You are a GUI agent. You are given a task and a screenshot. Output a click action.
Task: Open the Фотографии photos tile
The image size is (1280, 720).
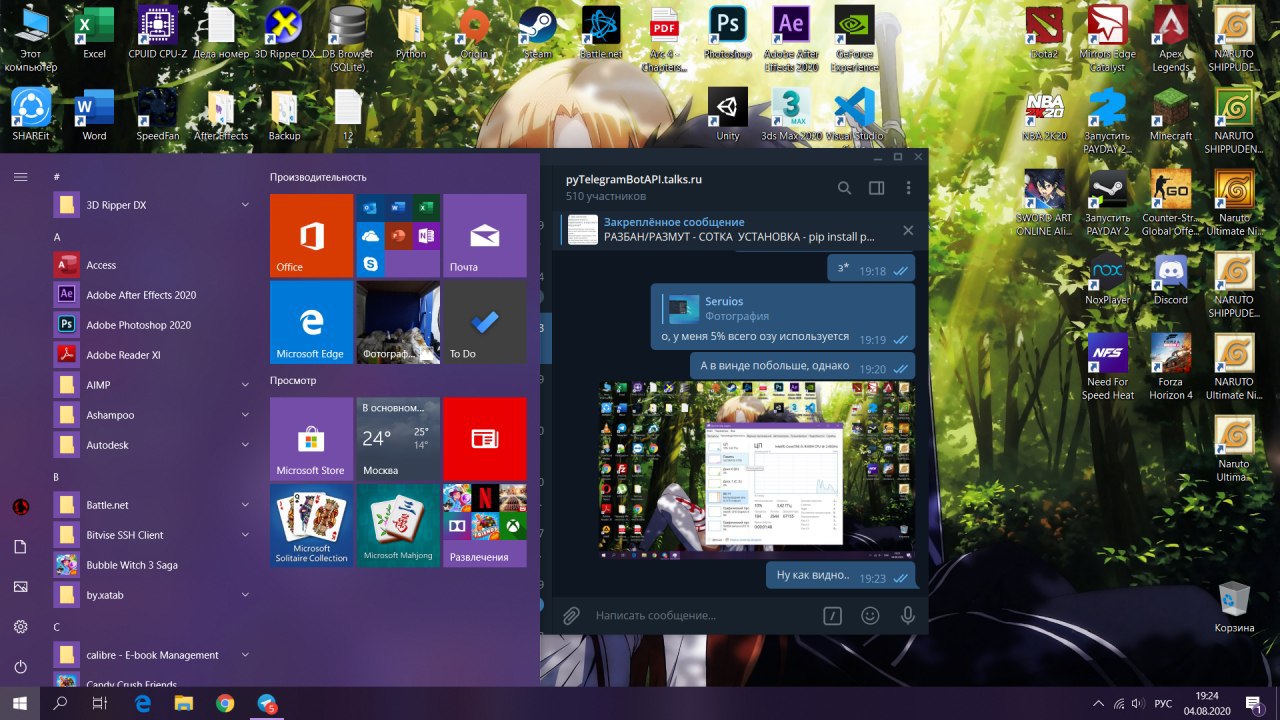pos(398,322)
